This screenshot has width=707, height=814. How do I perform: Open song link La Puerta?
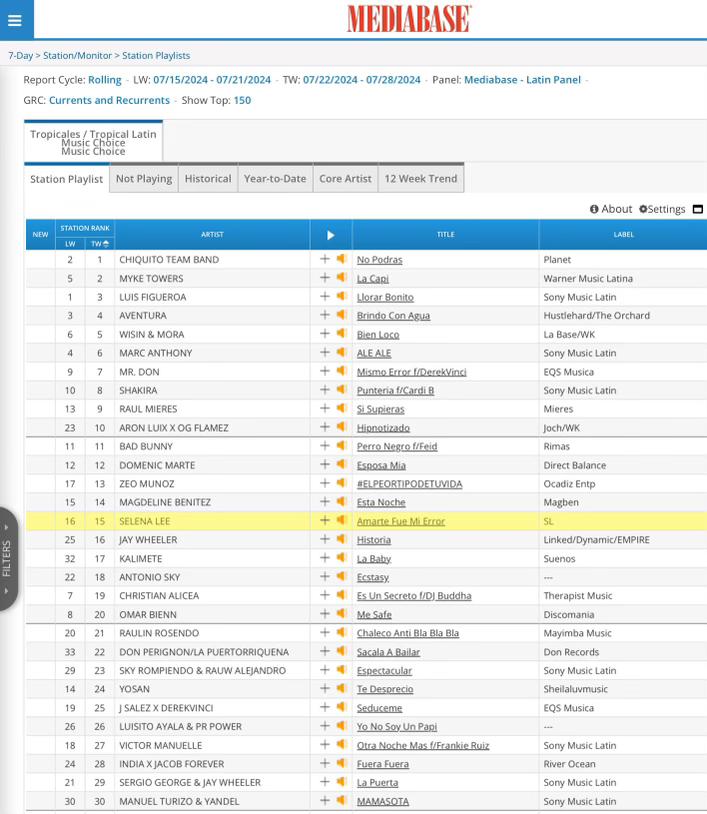[377, 783]
